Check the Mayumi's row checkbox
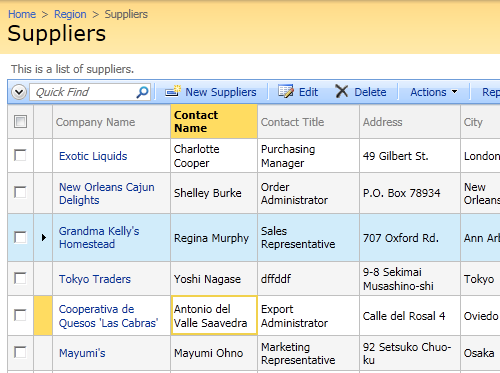This screenshot has width=500, height=373. click(20, 352)
